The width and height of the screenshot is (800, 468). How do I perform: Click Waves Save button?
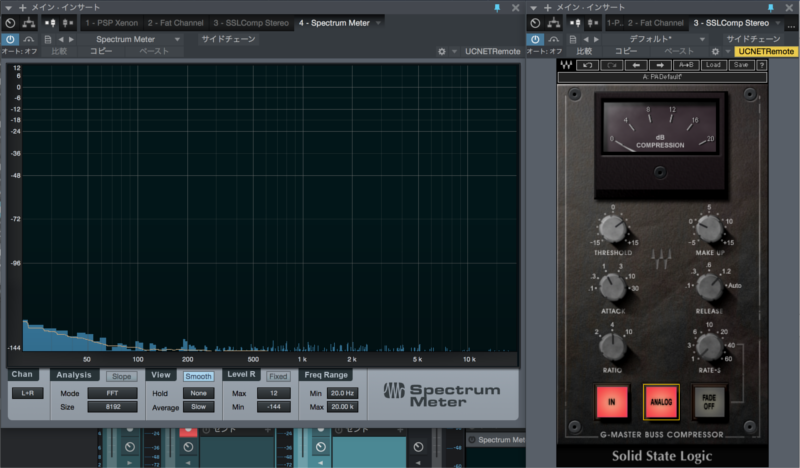(x=741, y=65)
